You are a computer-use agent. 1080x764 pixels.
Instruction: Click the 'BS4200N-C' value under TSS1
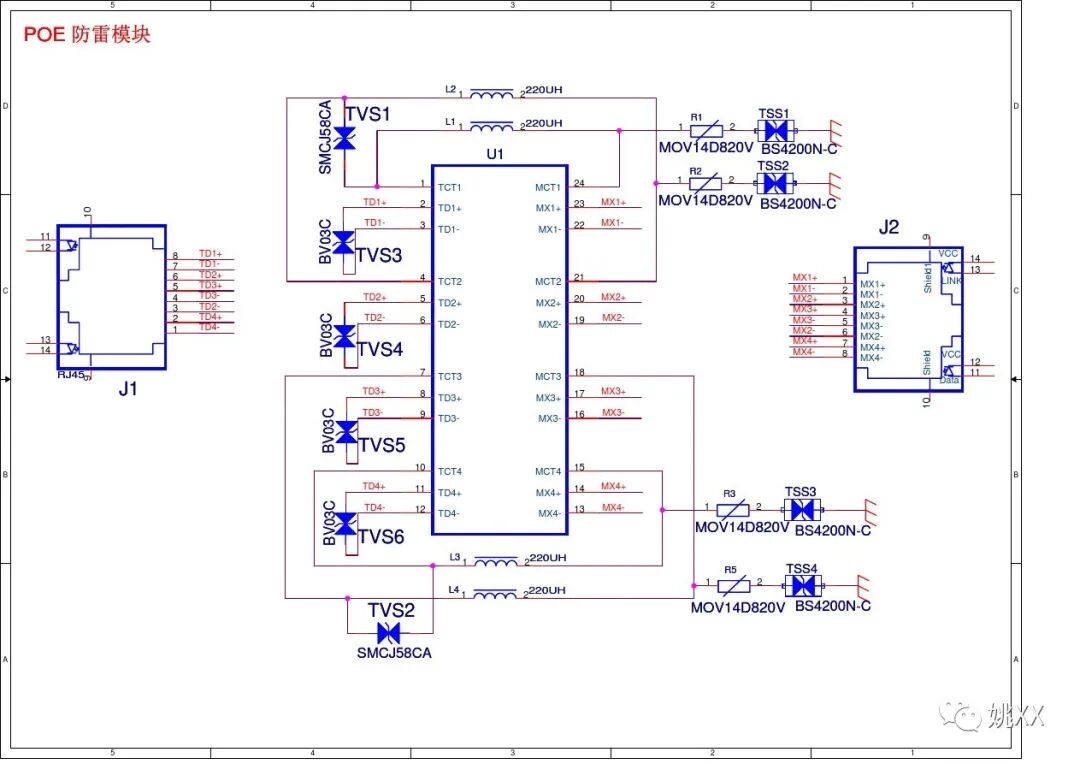point(799,149)
